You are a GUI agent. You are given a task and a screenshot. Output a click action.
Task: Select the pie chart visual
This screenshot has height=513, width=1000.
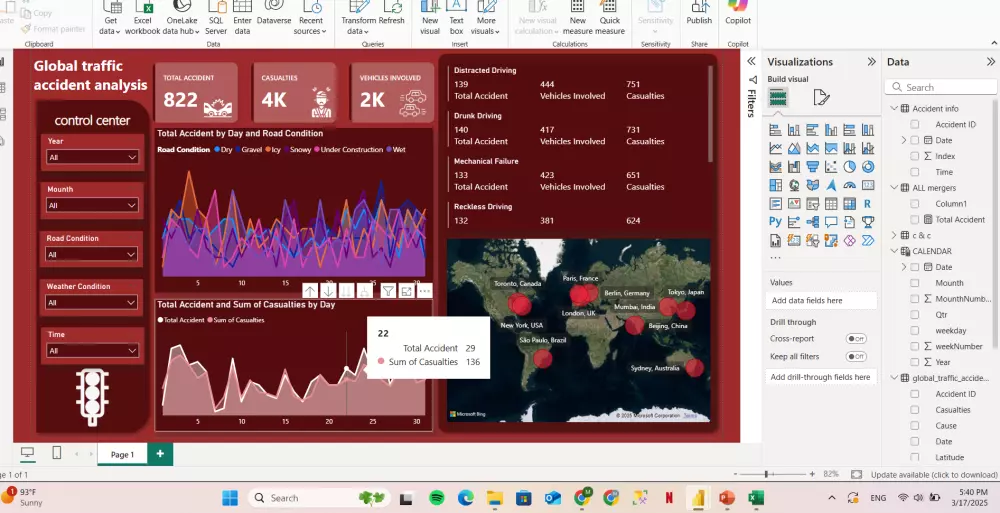pyautogui.click(x=849, y=167)
